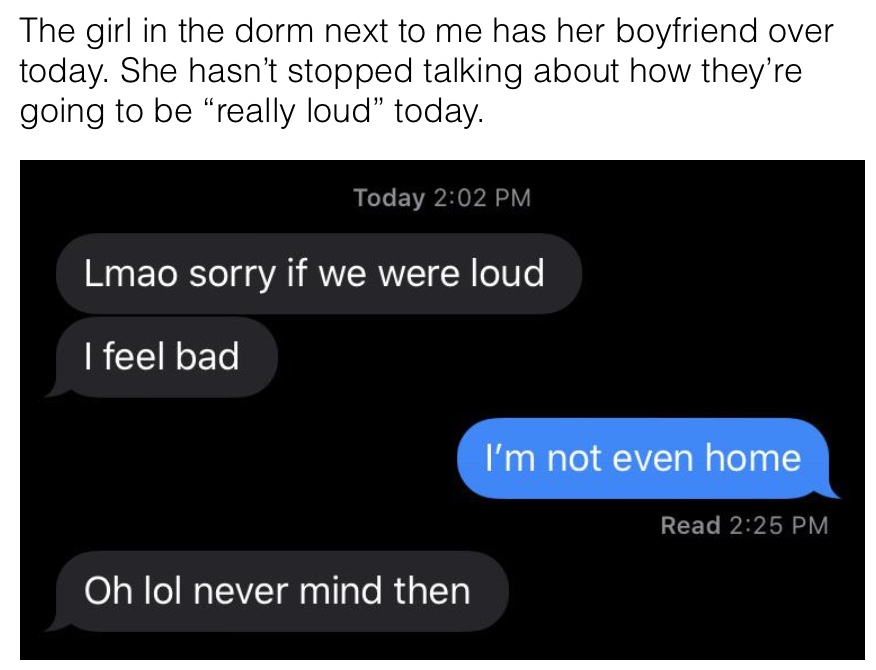Click the word 'Read' under the blue bubble
The width and height of the screenshot is (876, 670).
pos(691,525)
